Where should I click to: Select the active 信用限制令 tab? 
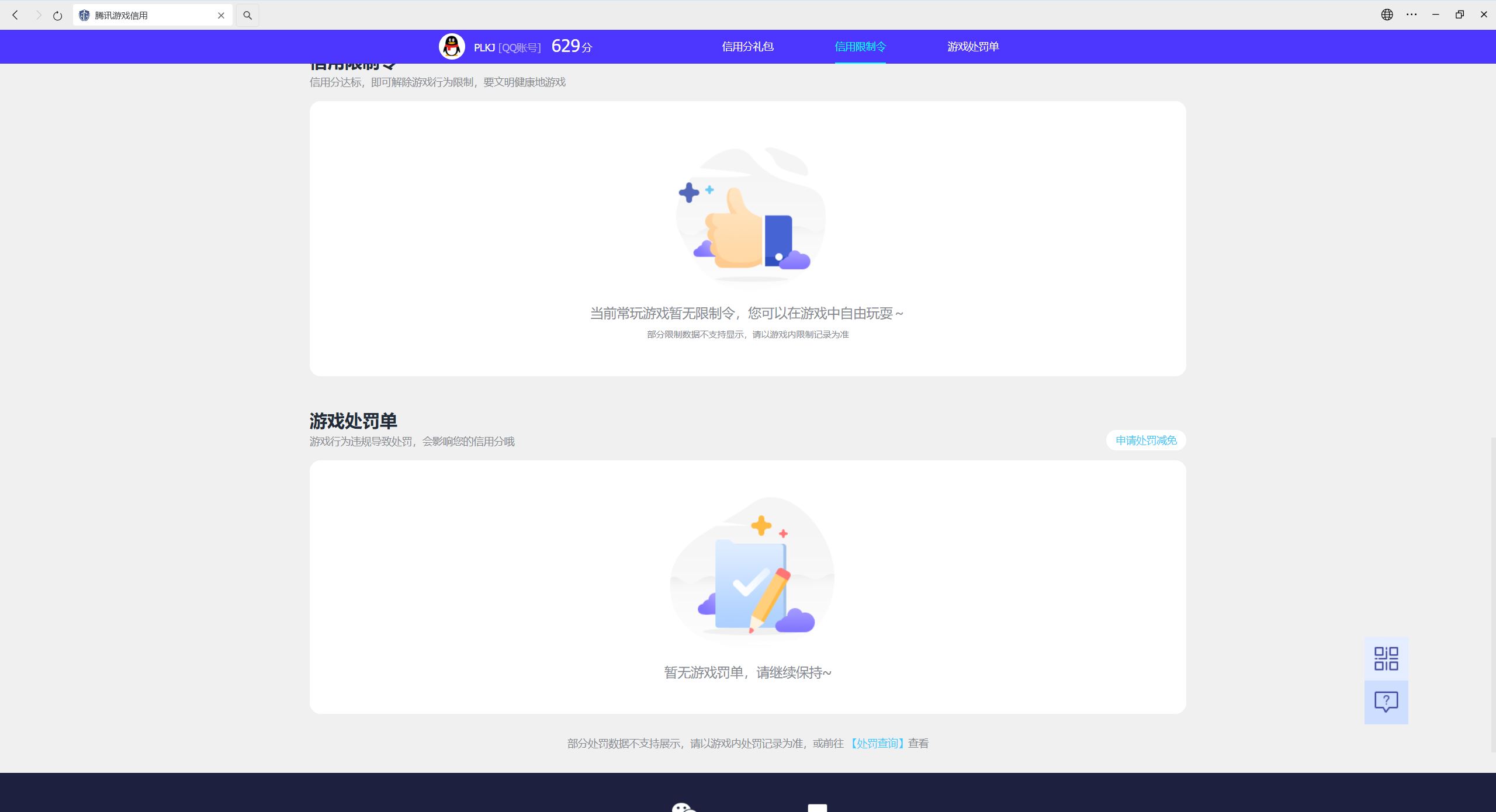tap(860, 46)
